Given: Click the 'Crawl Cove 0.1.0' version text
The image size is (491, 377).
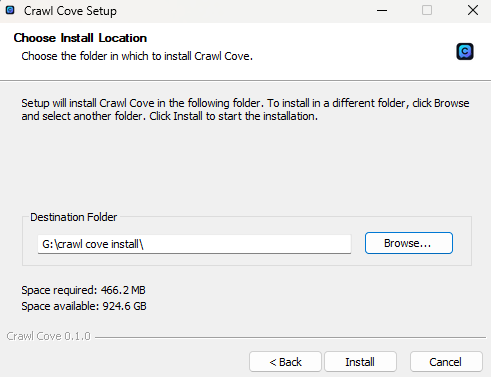Looking at the screenshot, I should coord(49,336).
